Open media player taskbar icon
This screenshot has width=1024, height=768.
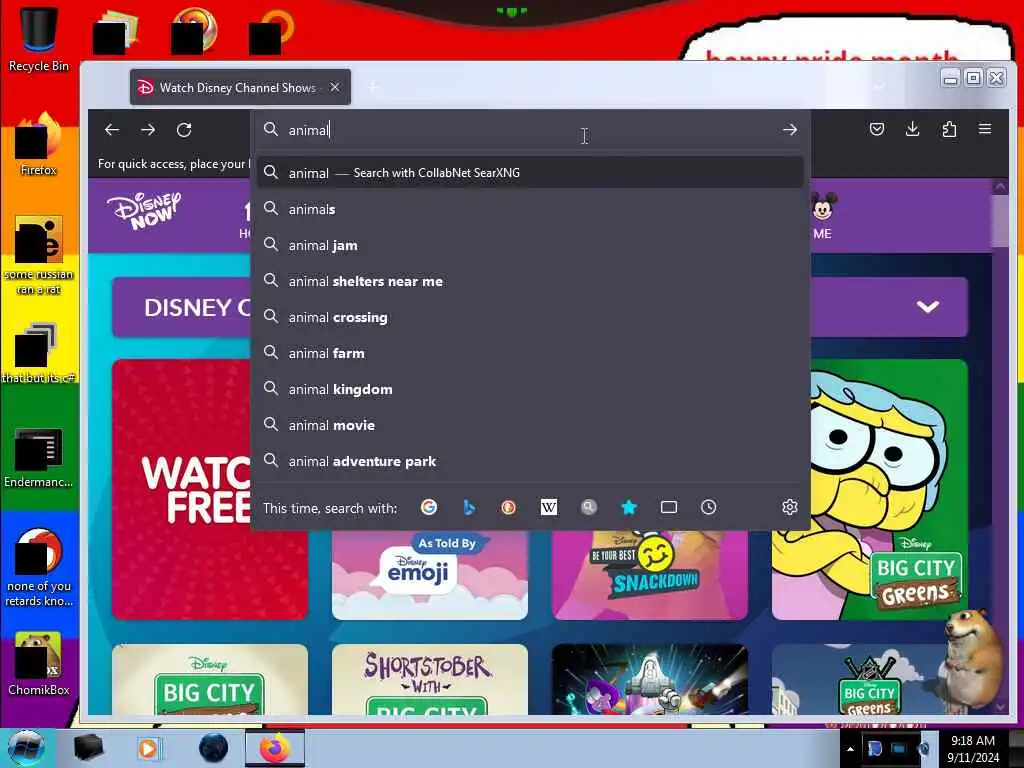[148, 748]
